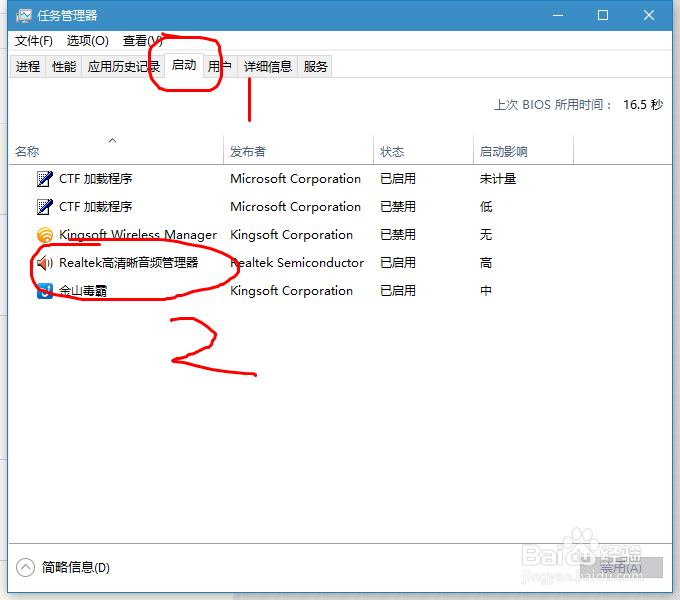Image resolution: width=680 pixels, height=600 pixels.
Task: Close the Task Manager window
Action: tap(649, 16)
